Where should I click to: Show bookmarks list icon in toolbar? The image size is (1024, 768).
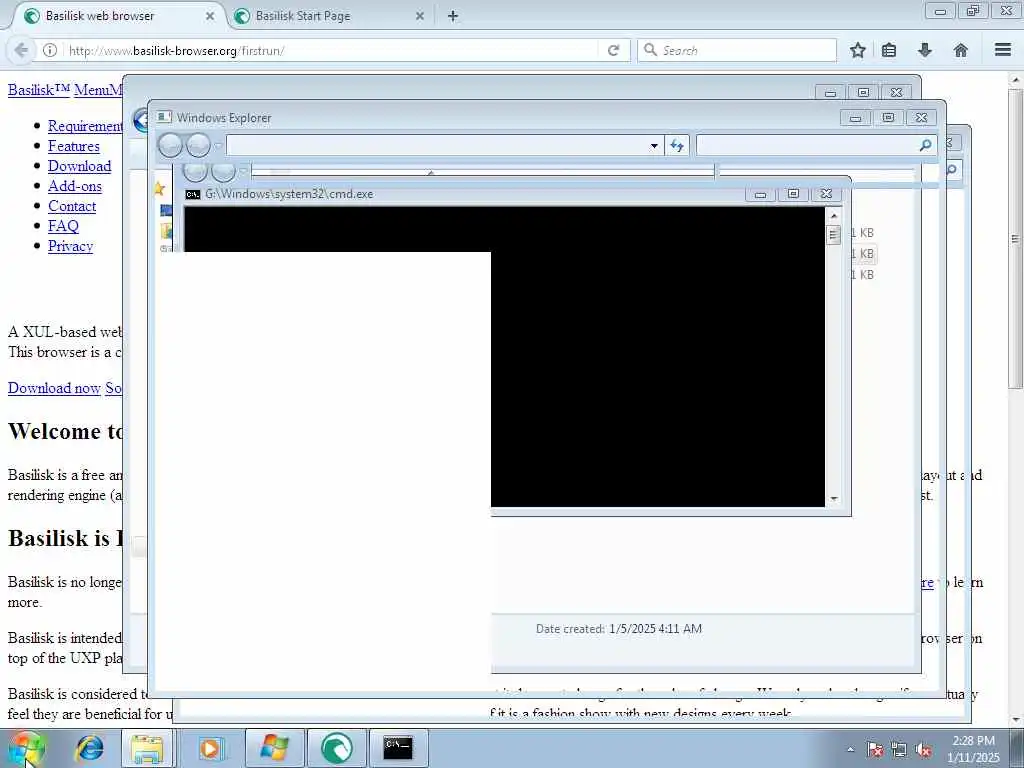point(889,50)
